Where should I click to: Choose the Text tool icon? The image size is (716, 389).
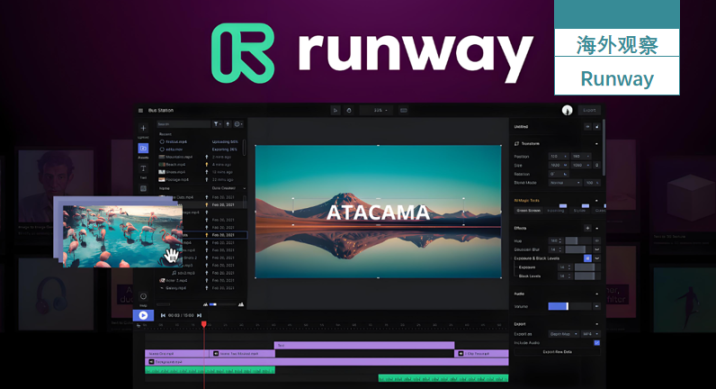[x=143, y=169]
